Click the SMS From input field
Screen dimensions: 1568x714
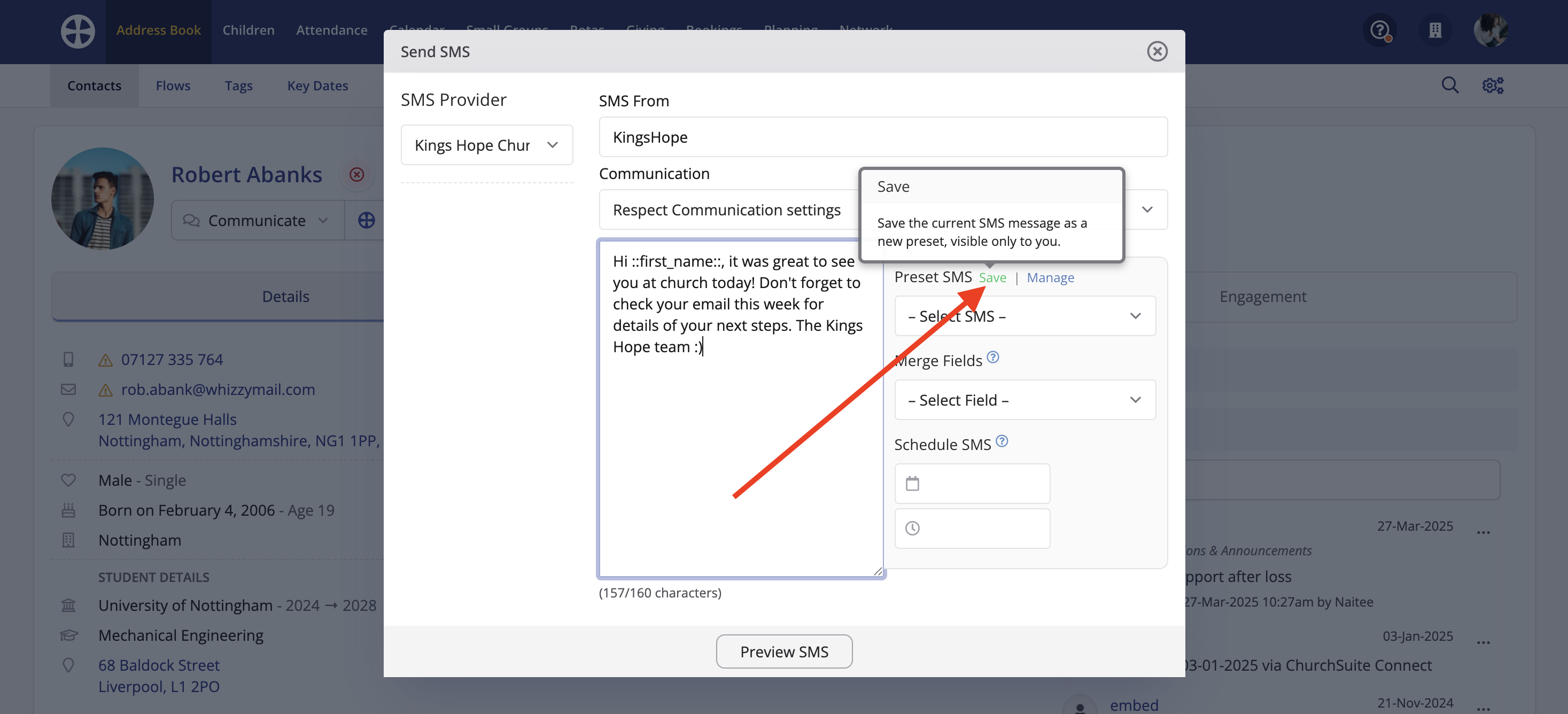point(883,137)
